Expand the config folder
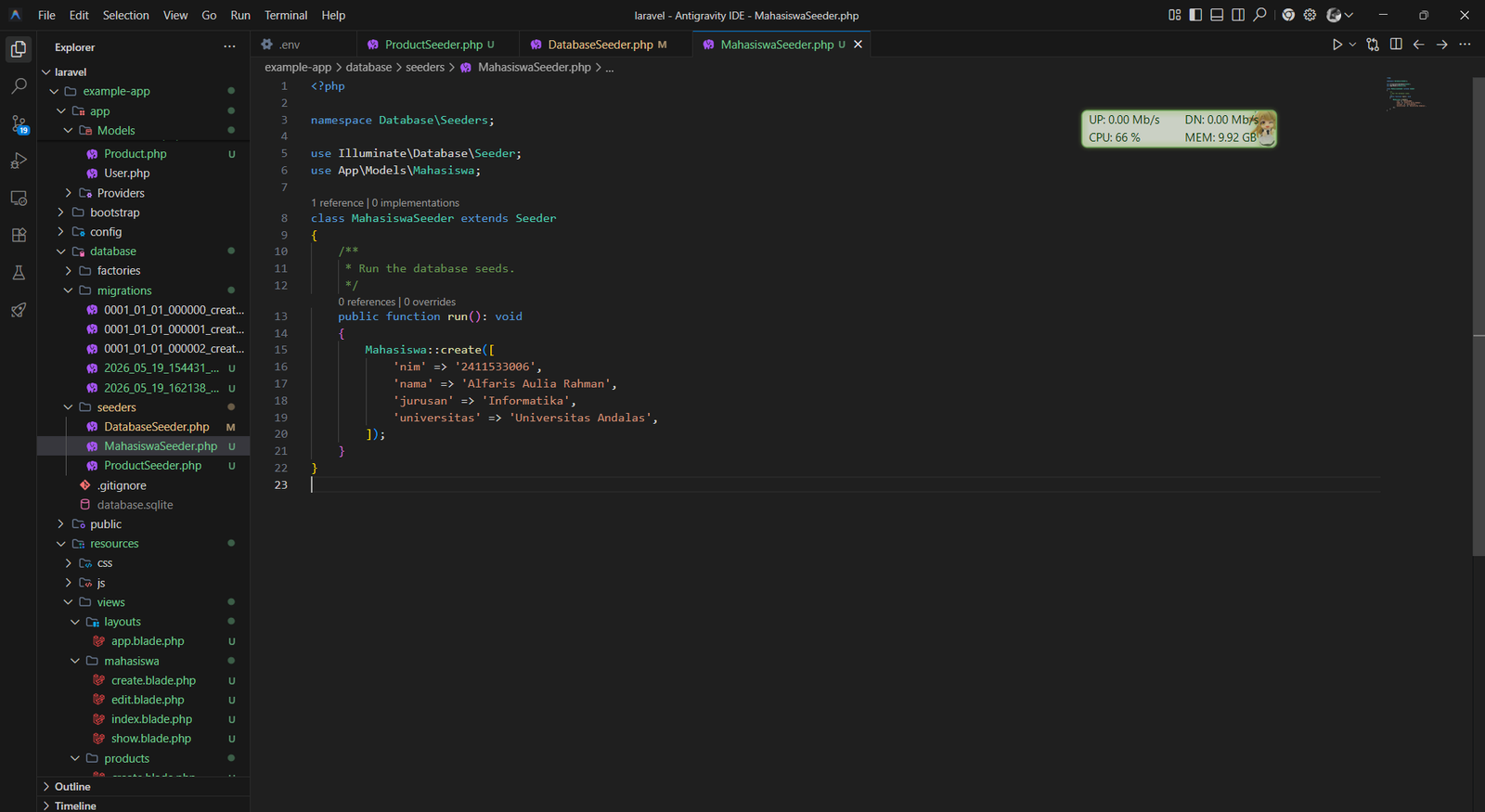Image resolution: width=1485 pixels, height=812 pixels. point(61,232)
